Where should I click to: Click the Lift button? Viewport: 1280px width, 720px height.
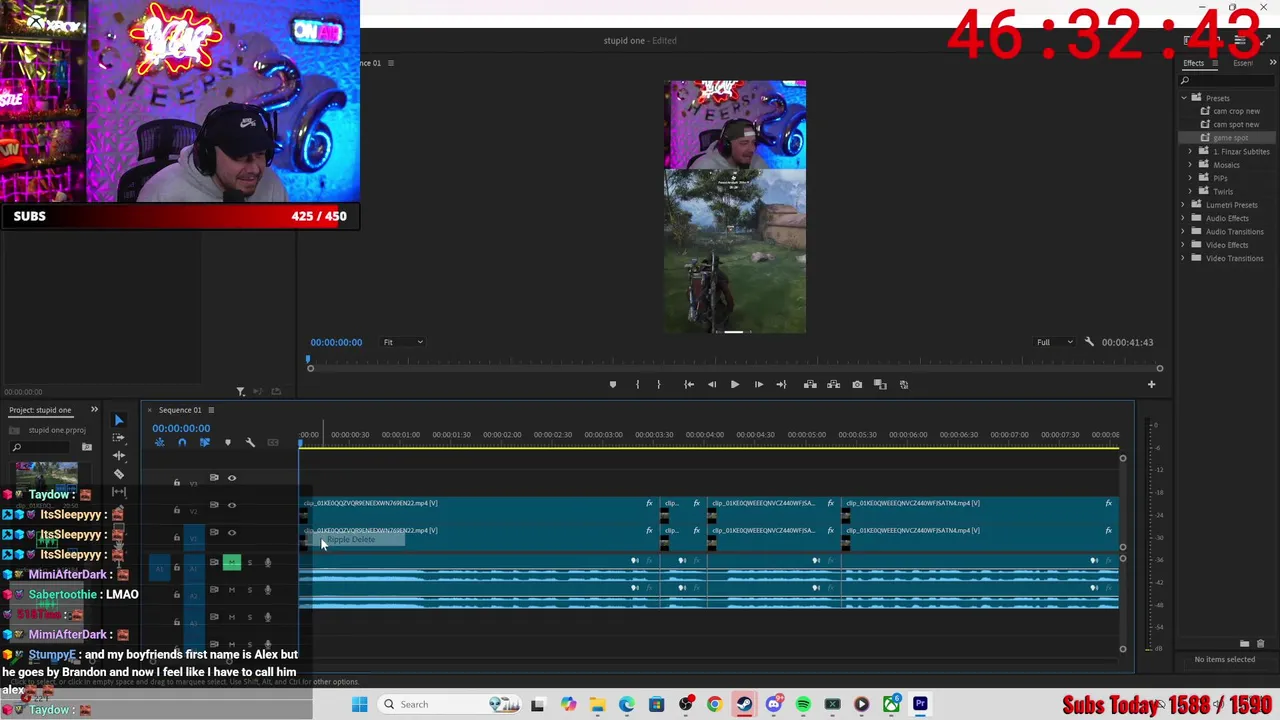coord(810,385)
